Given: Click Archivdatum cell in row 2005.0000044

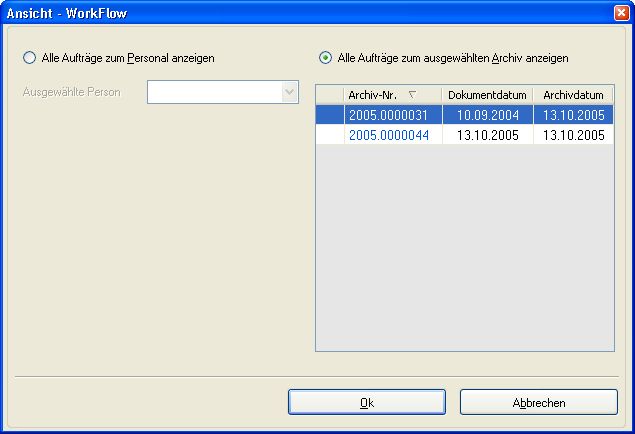Looking at the screenshot, I should 573,135.
